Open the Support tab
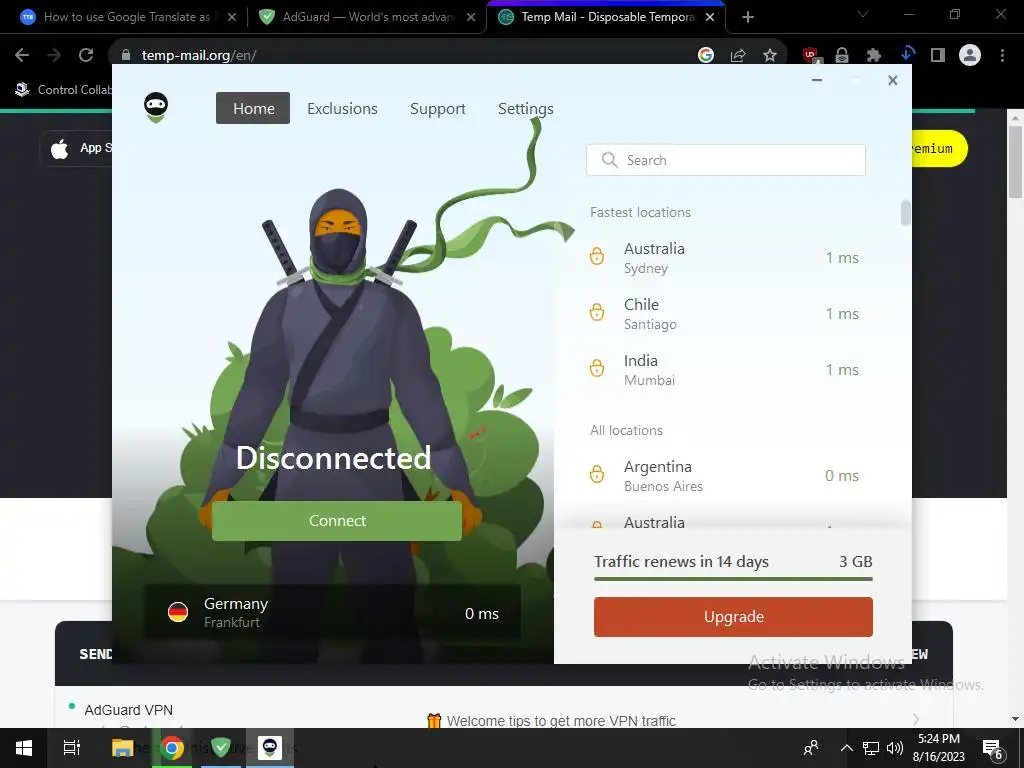This screenshot has height=768, width=1024. (438, 108)
